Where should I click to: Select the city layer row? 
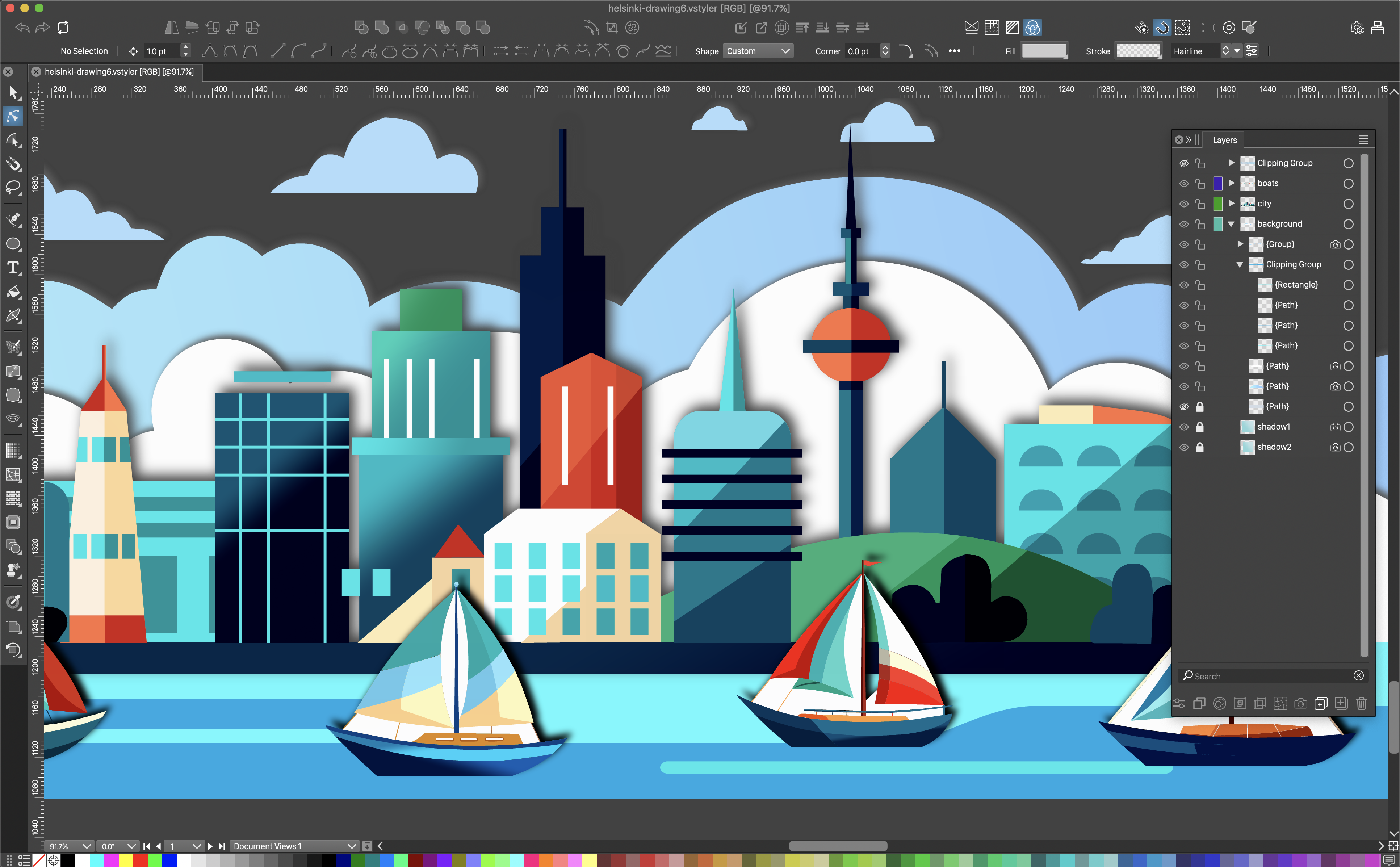coord(1267,204)
